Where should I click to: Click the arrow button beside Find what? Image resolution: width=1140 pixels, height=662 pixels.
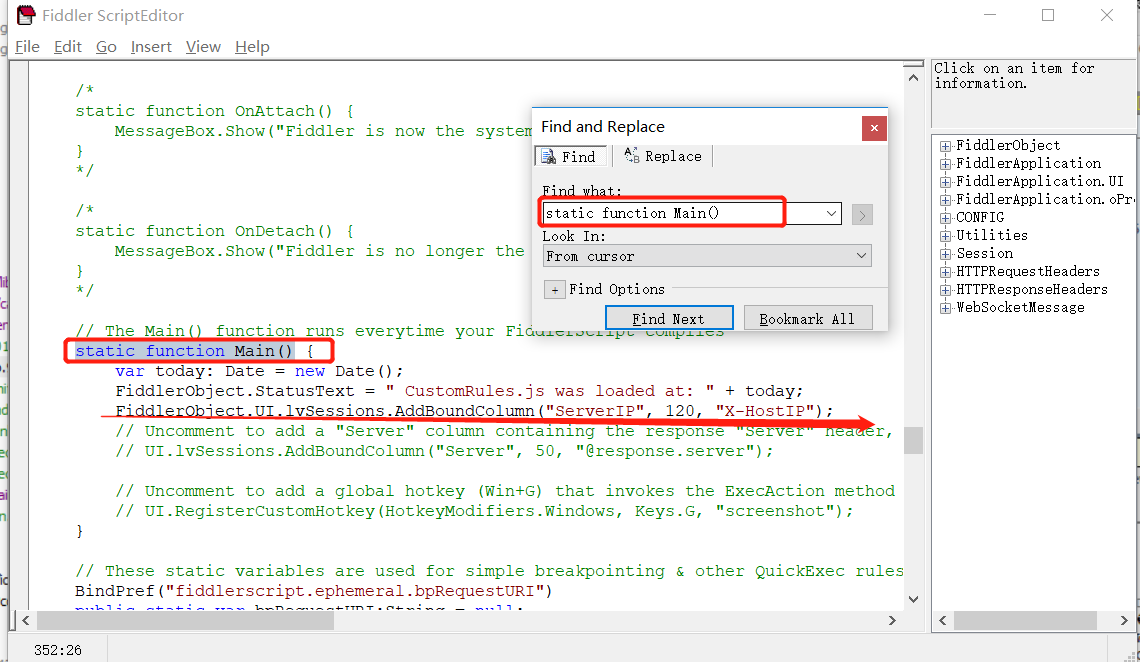tap(862, 214)
